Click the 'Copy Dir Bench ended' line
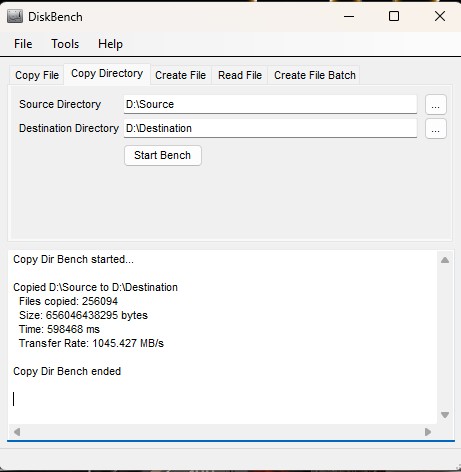 (x=67, y=371)
